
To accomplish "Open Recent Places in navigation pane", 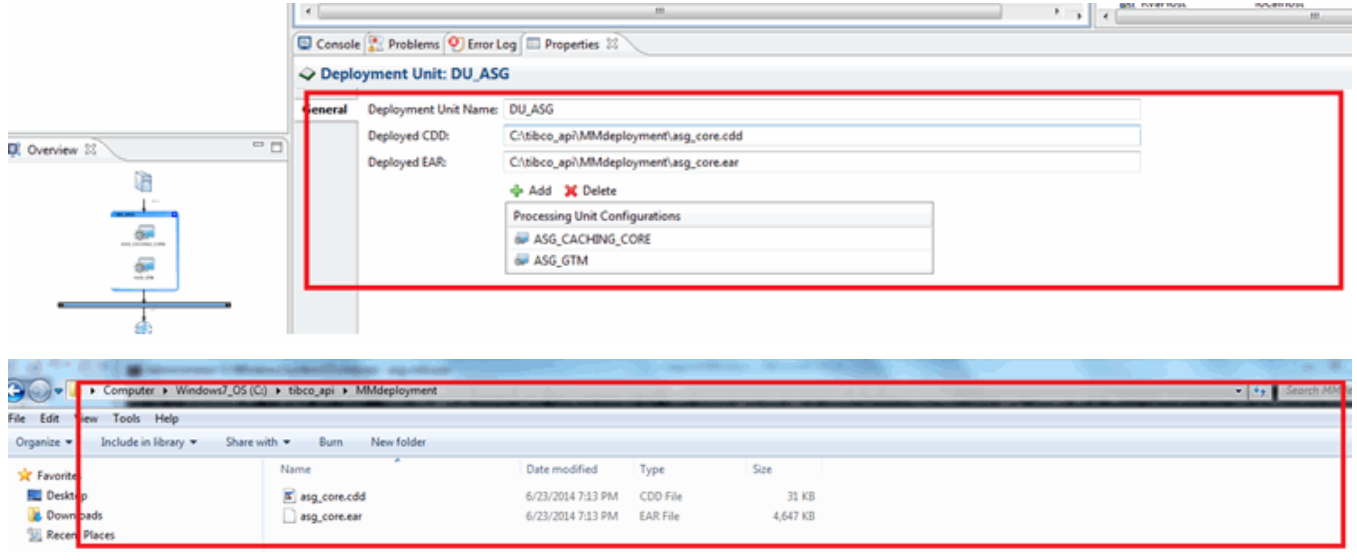I will click(x=71, y=535).
